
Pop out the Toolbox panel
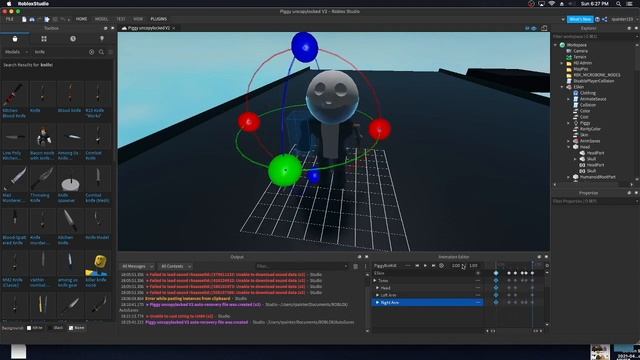tap(105, 28)
